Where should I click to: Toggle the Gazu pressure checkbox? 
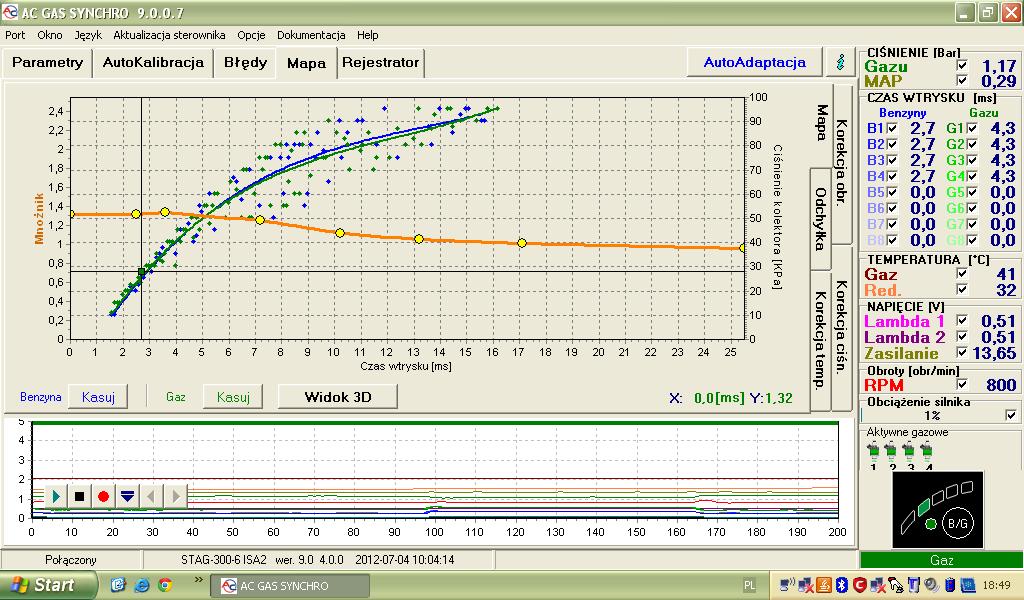click(961, 65)
